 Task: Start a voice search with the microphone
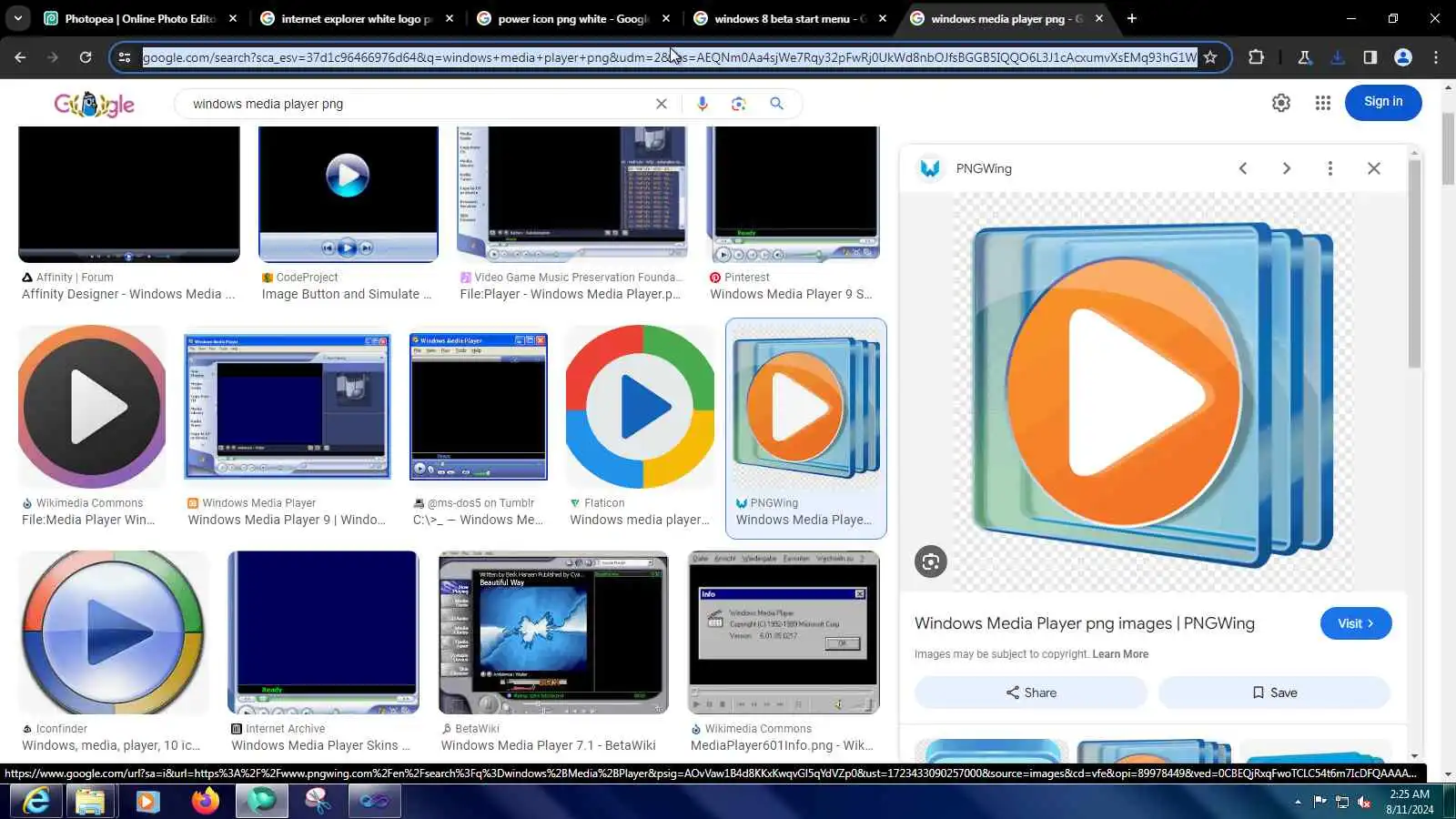(x=702, y=104)
